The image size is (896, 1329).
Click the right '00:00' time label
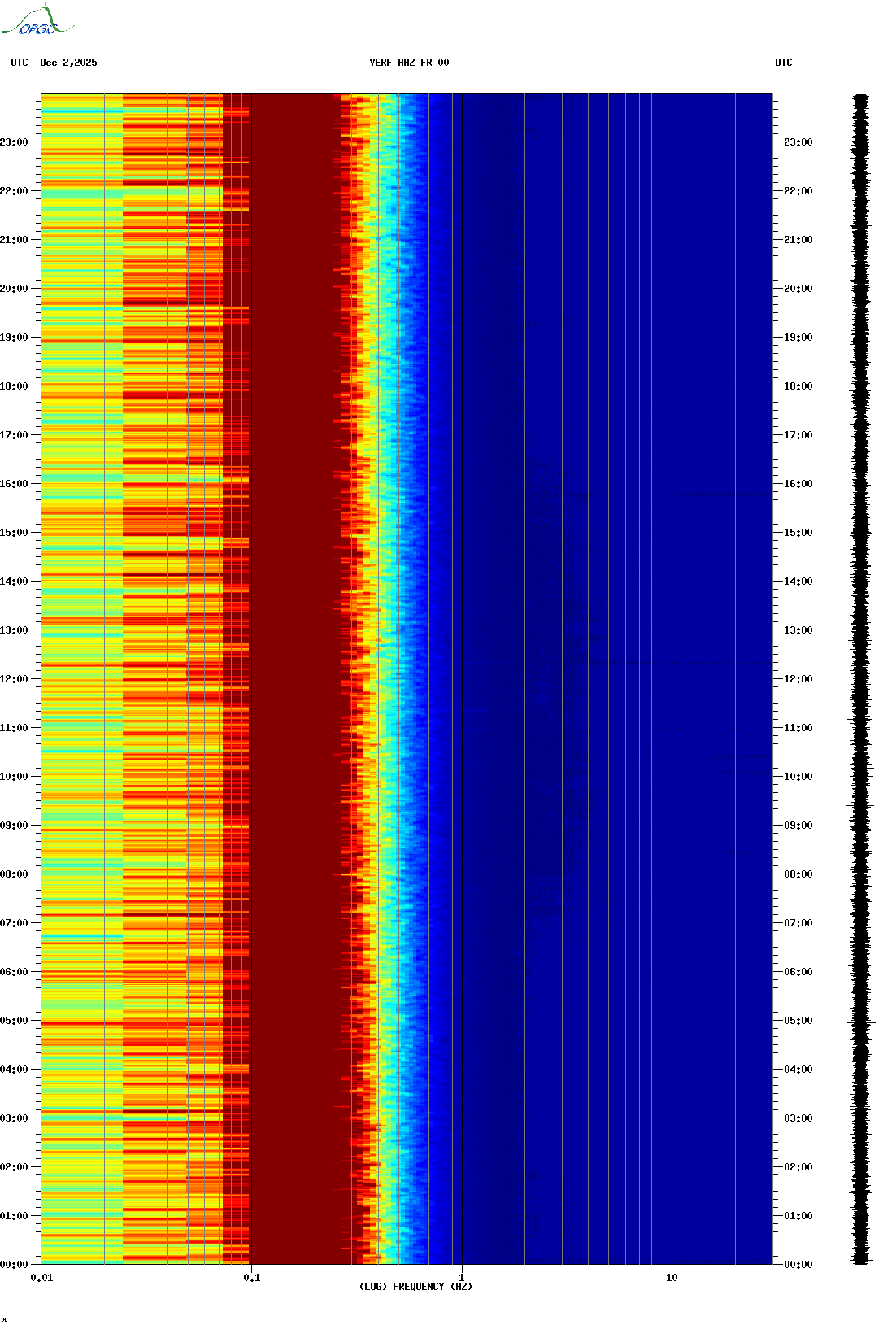tap(798, 1265)
